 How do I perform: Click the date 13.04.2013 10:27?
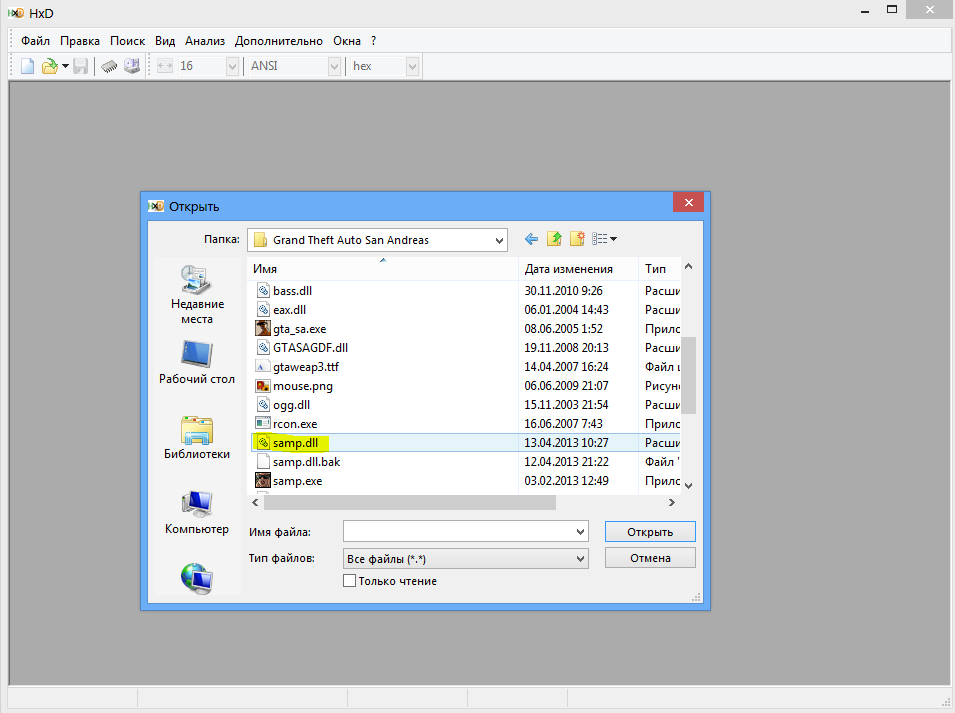(566, 443)
